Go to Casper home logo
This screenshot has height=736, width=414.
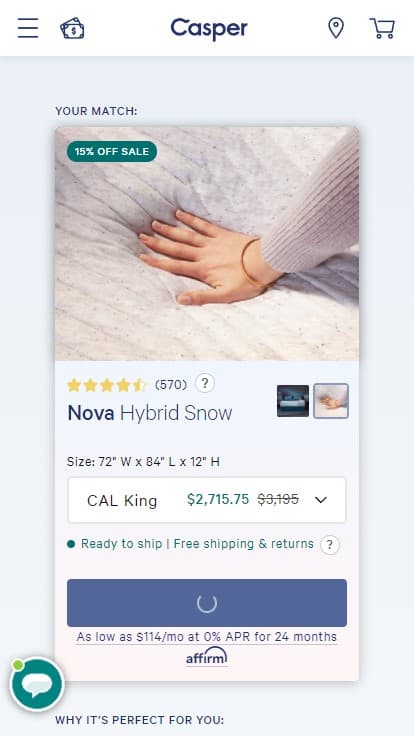click(208, 29)
